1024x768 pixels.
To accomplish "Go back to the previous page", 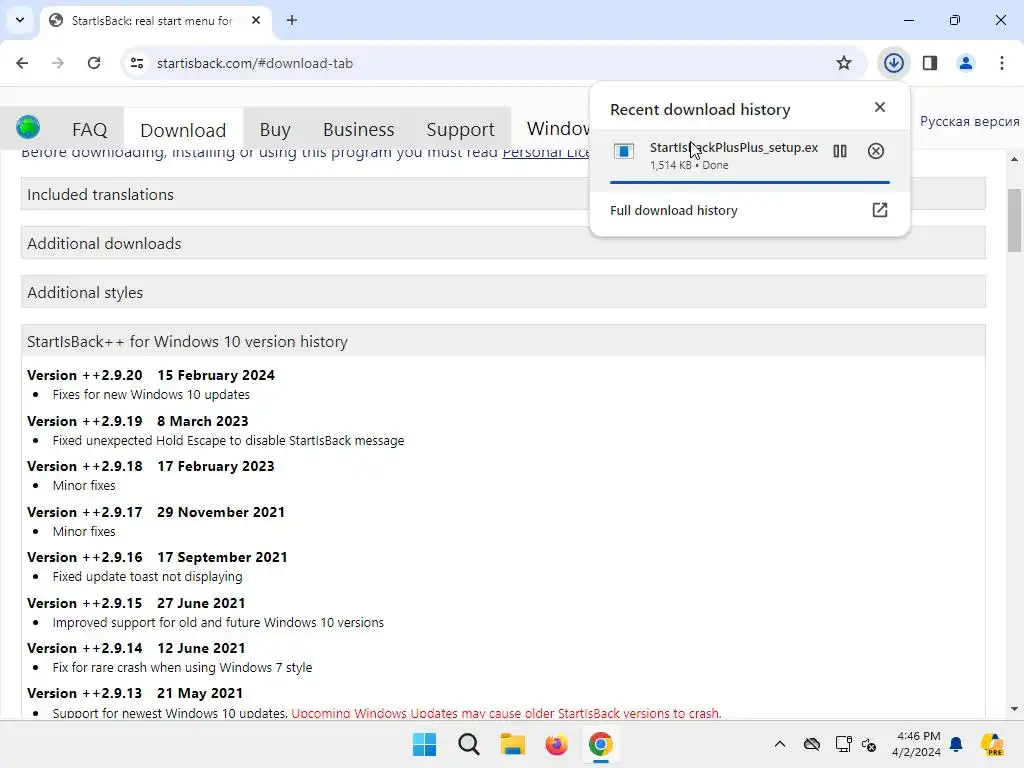I will coord(22,63).
